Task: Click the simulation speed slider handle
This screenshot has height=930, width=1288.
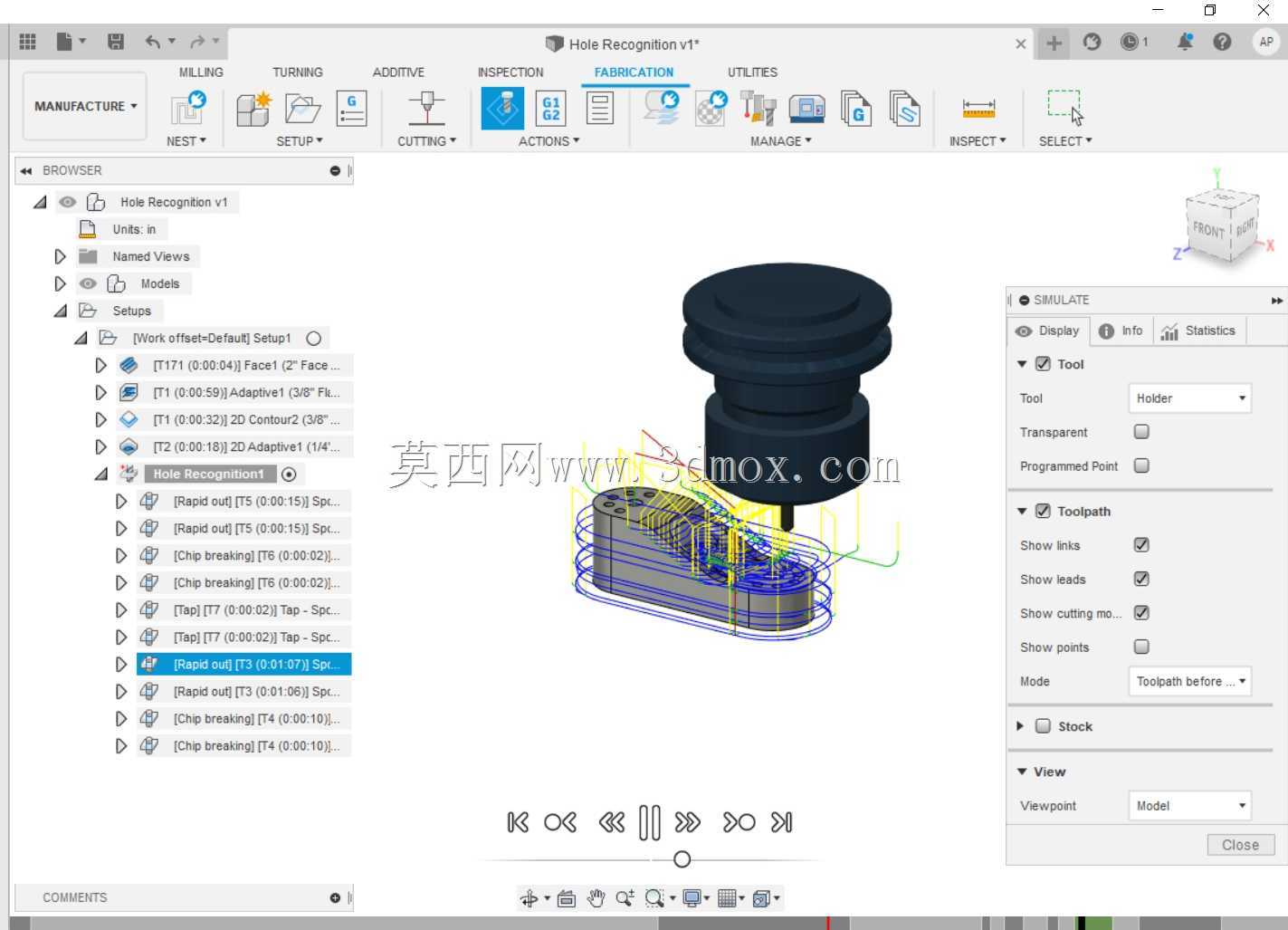Action: (682, 859)
